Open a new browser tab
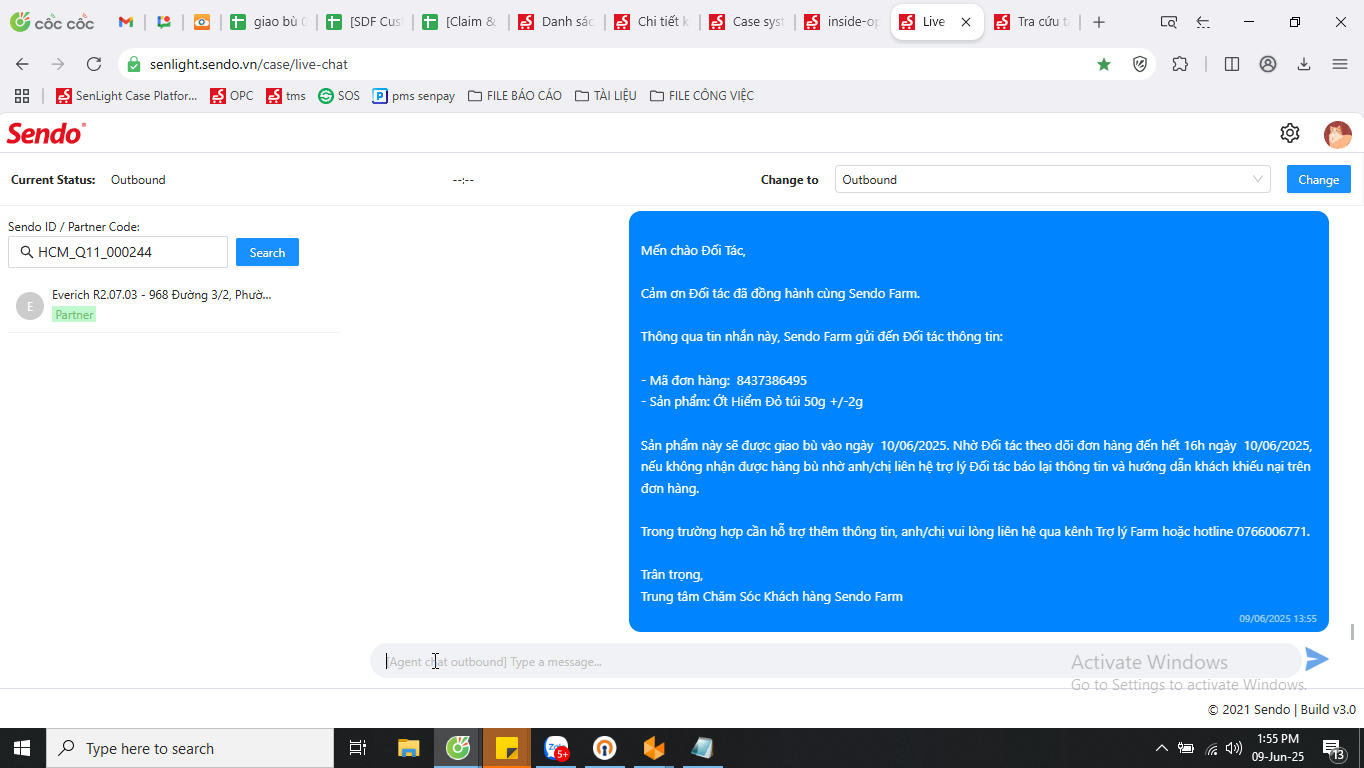Viewport: 1364px width, 768px height. pyautogui.click(x=1099, y=22)
